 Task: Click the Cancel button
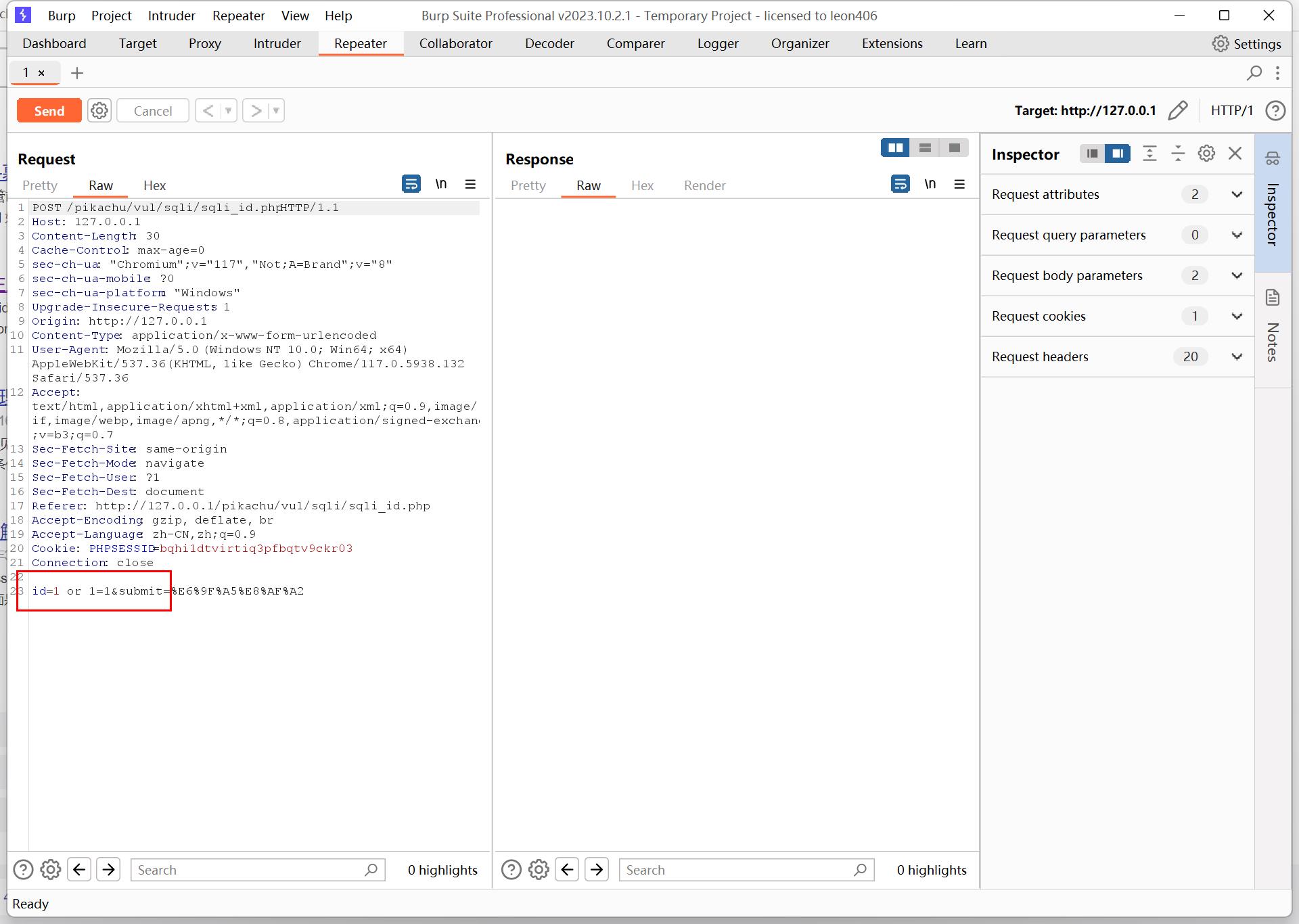[152, 111]
